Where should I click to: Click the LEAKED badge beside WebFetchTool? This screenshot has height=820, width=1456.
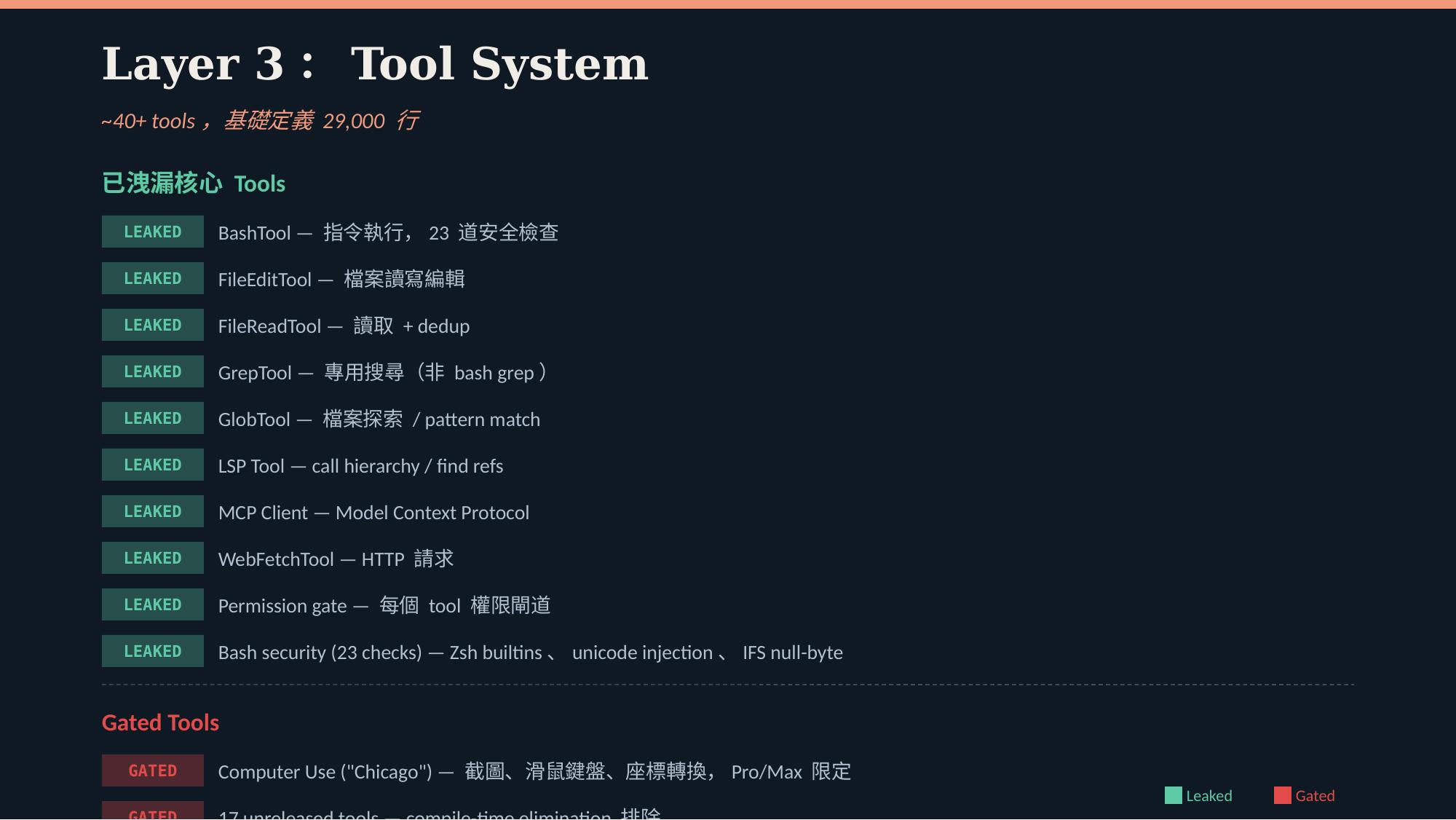153,558
